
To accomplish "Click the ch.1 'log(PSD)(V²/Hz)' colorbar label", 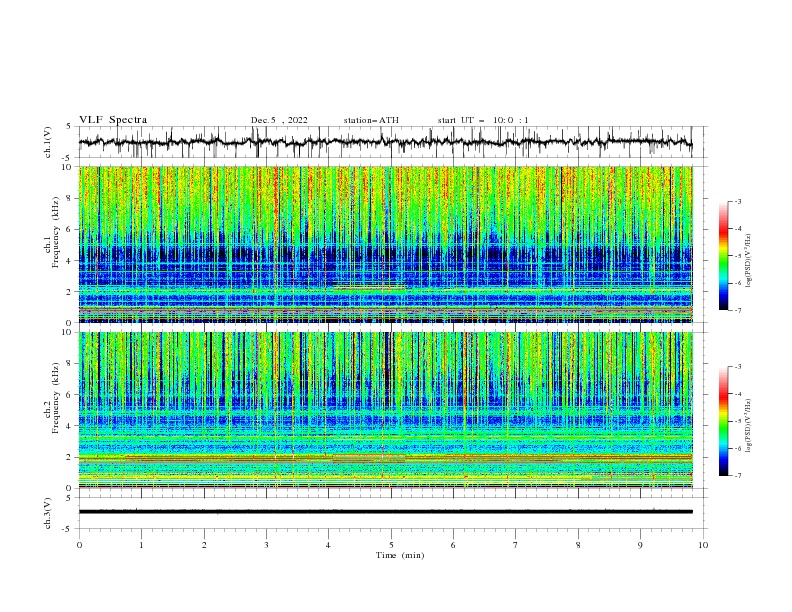I will point(748,261).
